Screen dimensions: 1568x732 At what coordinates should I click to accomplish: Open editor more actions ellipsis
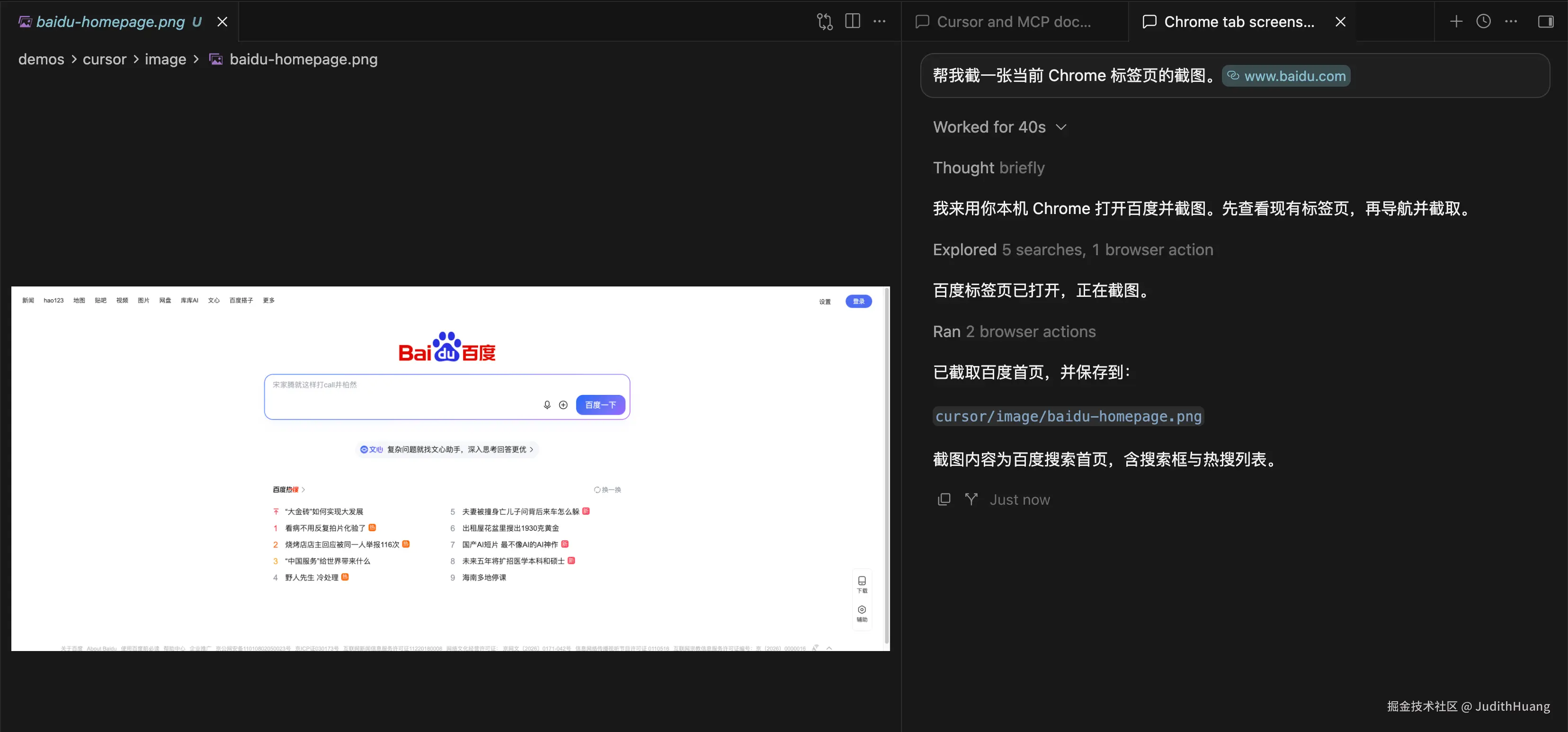880,21
